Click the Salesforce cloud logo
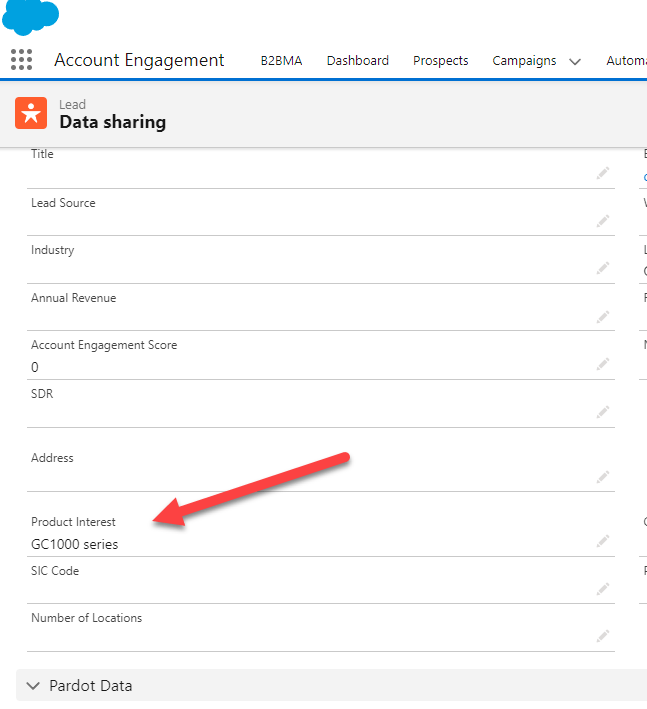 [30, 17]
